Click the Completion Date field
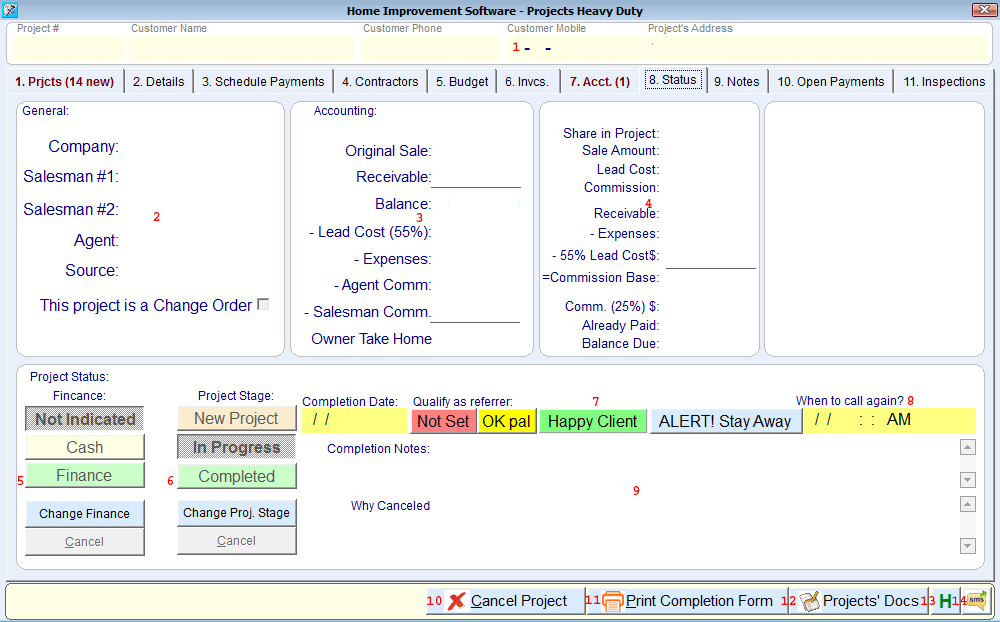Image resolution: width=1000 pixels, height=622 pixels. coord(354,421)
